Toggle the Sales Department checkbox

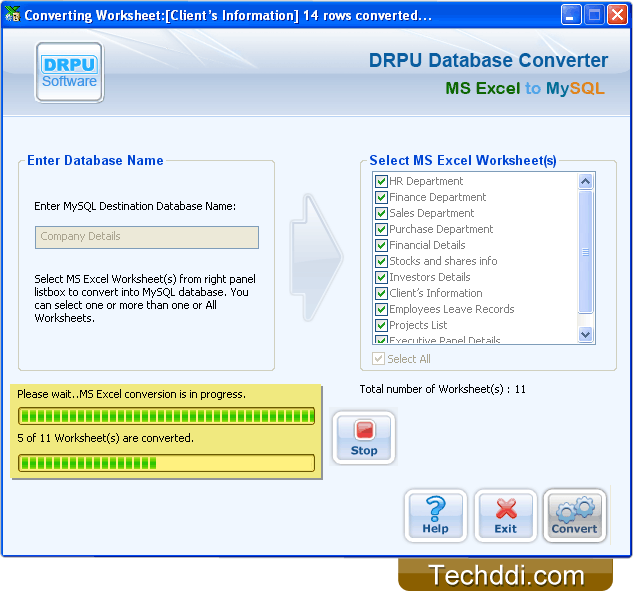(381, 213)
